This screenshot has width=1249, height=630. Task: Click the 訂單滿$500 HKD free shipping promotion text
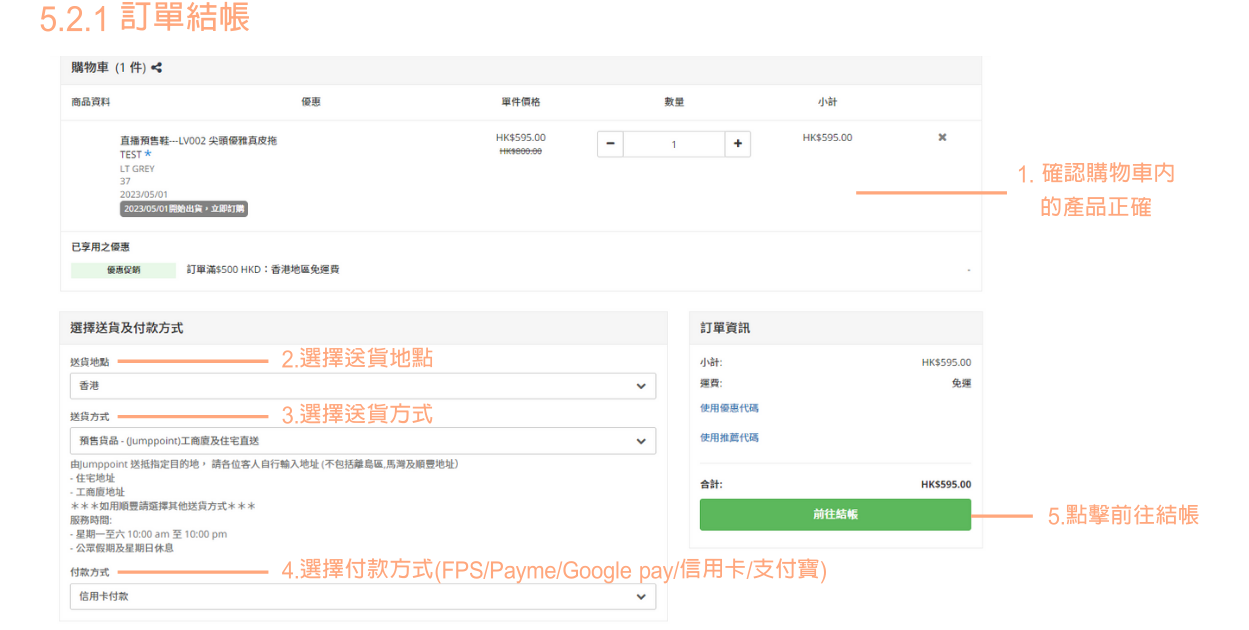263,270
